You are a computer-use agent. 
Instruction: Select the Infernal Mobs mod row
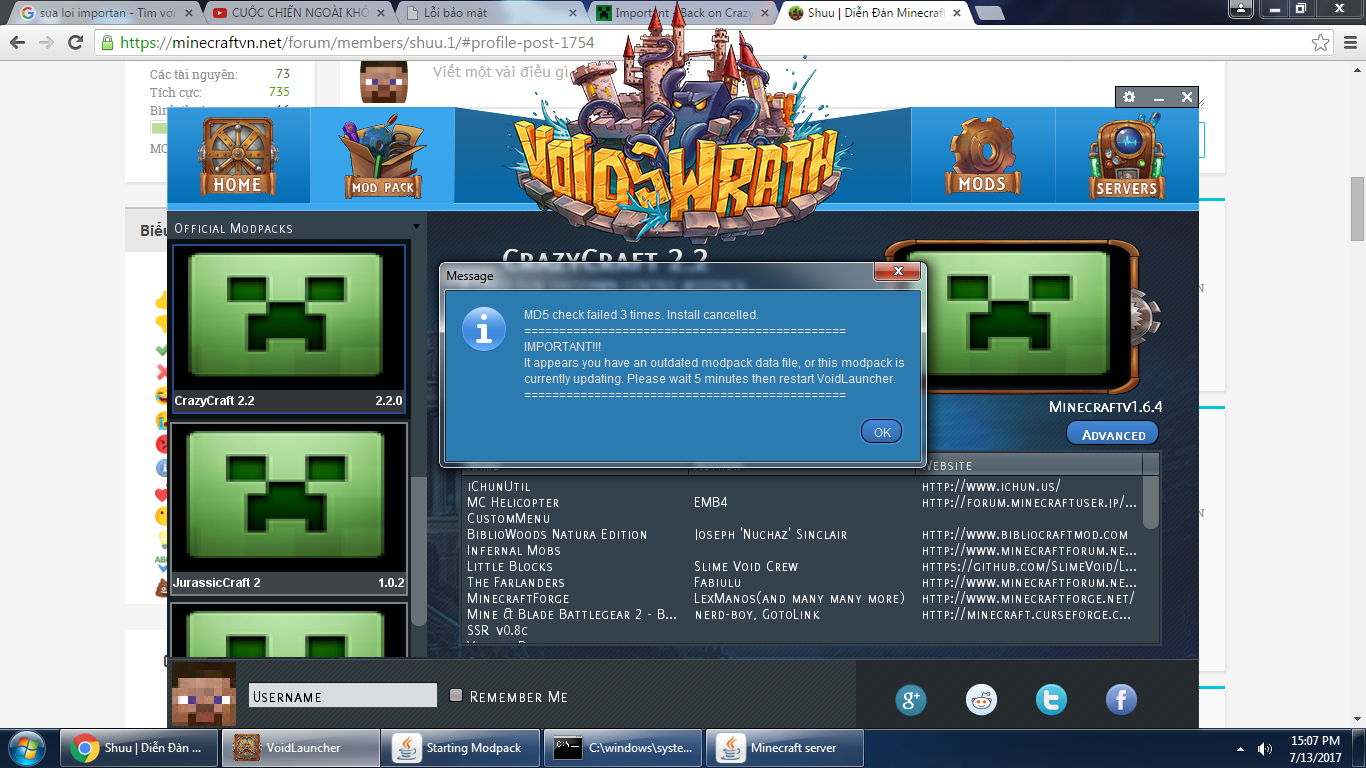pyautogui.click(x=804, y=550)
